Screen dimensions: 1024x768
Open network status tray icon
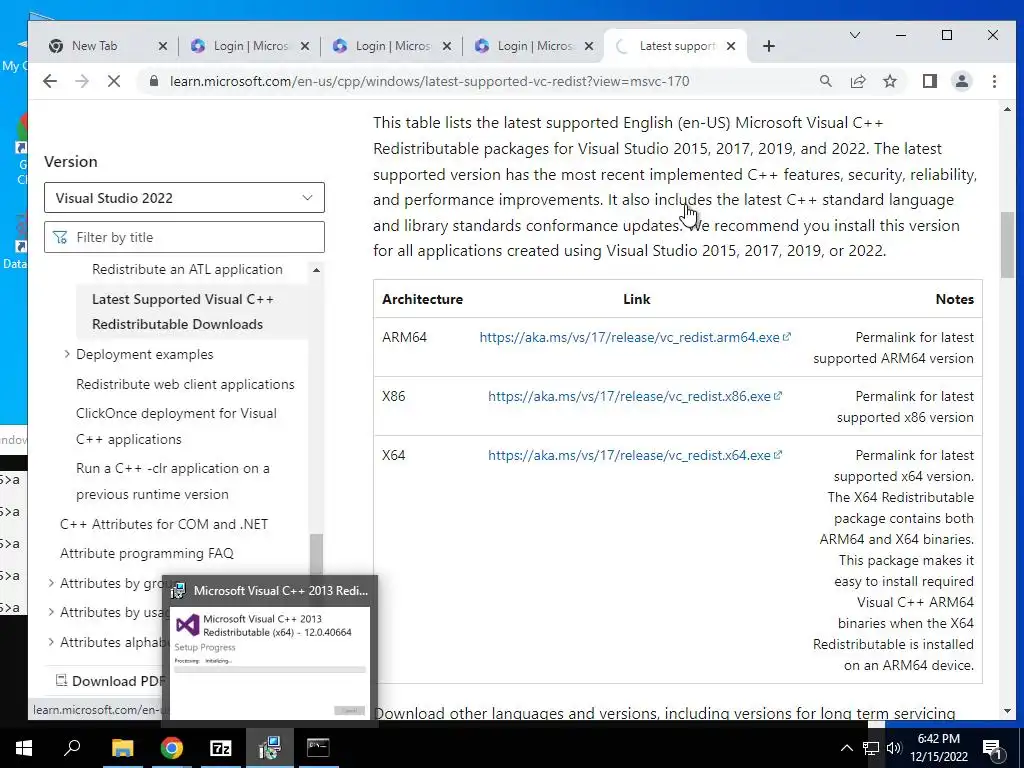pos(871,748)
